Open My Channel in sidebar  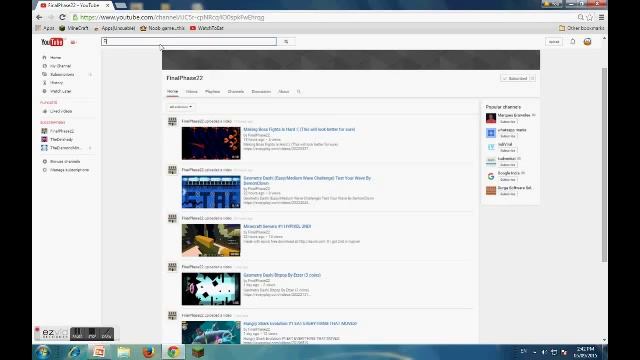click(60, 66)
